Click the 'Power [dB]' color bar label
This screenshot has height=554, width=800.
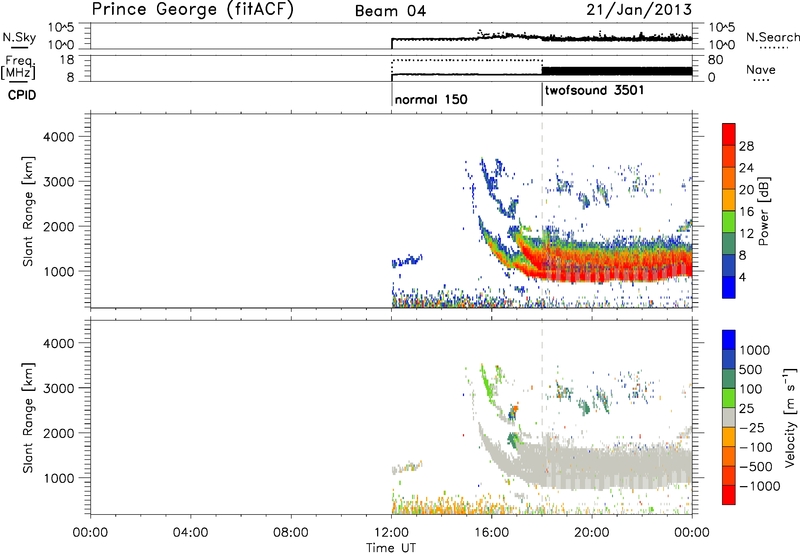point(763,211)
